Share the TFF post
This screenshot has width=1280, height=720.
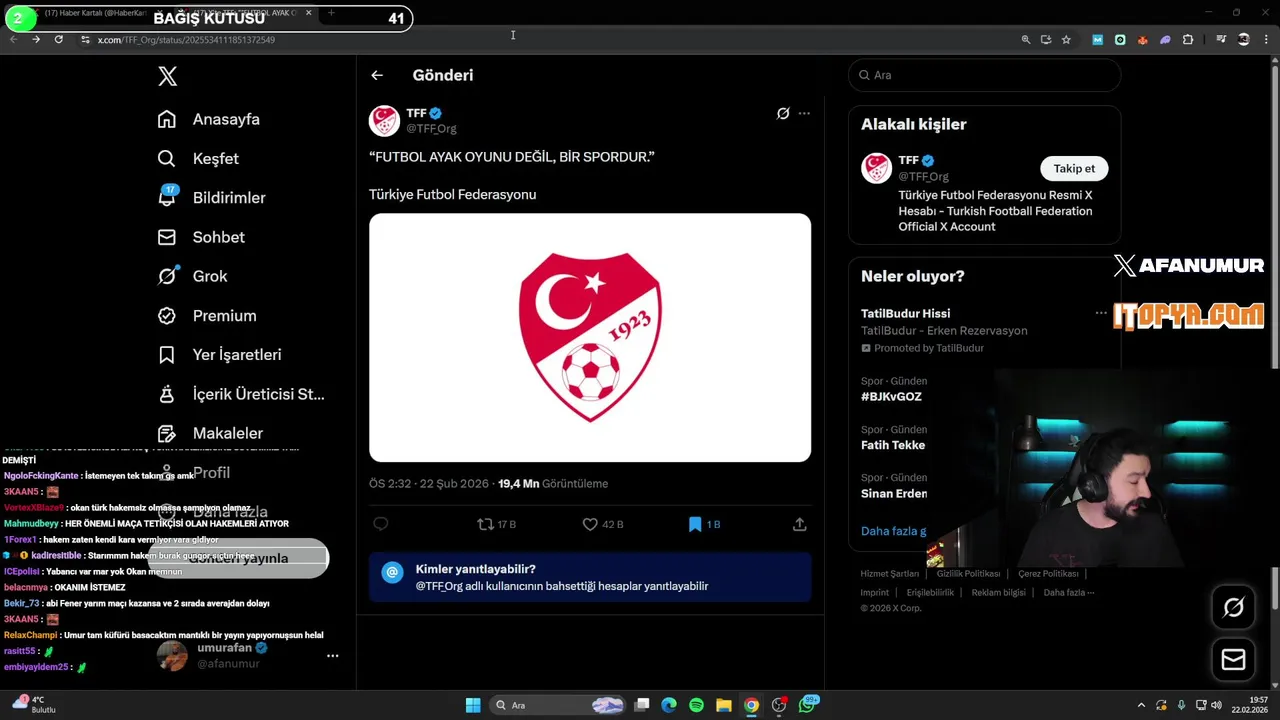click(x=800, y=524)
